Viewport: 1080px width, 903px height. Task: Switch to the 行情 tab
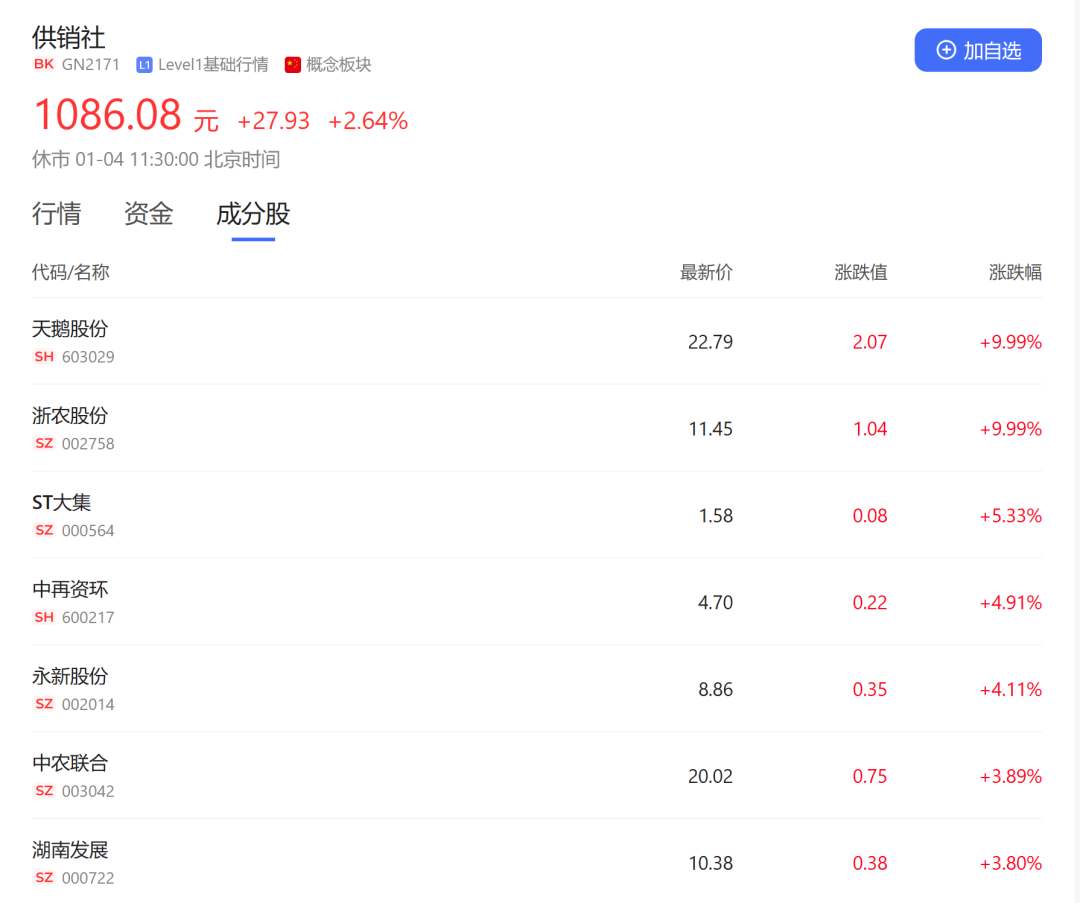click(56, 214)
